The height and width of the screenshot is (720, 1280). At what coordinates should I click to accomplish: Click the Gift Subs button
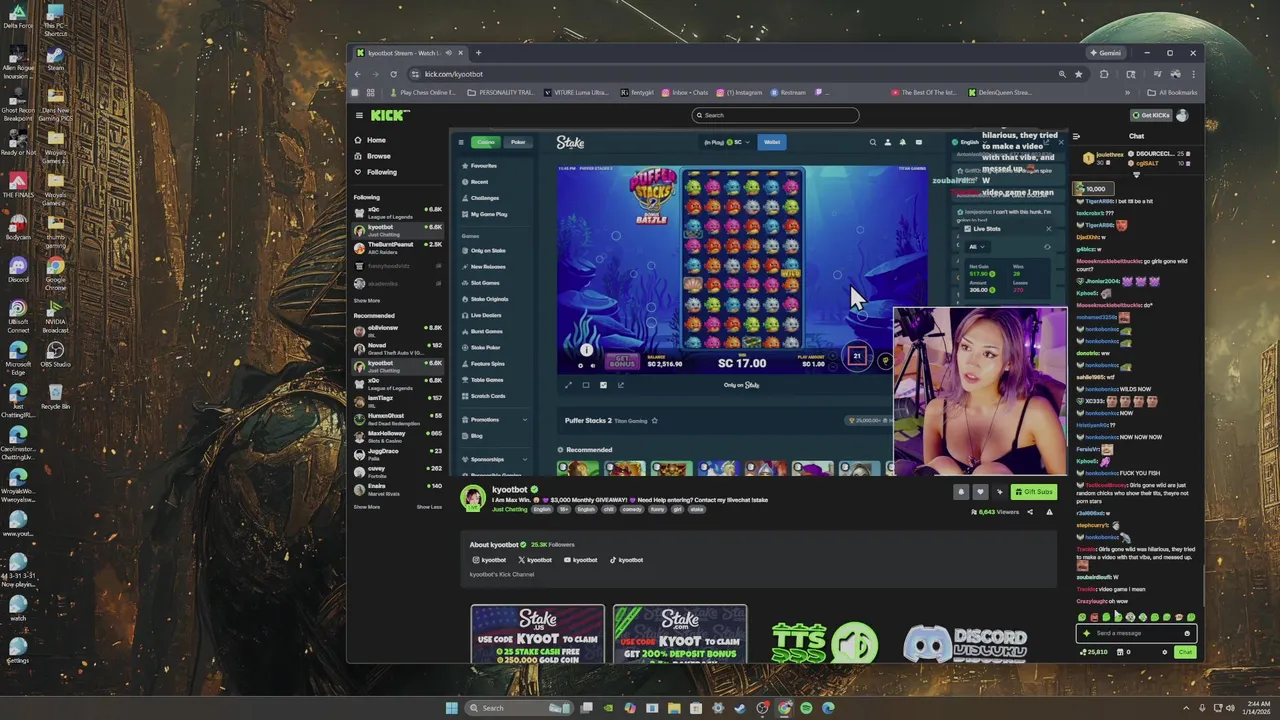[1033, 491]
